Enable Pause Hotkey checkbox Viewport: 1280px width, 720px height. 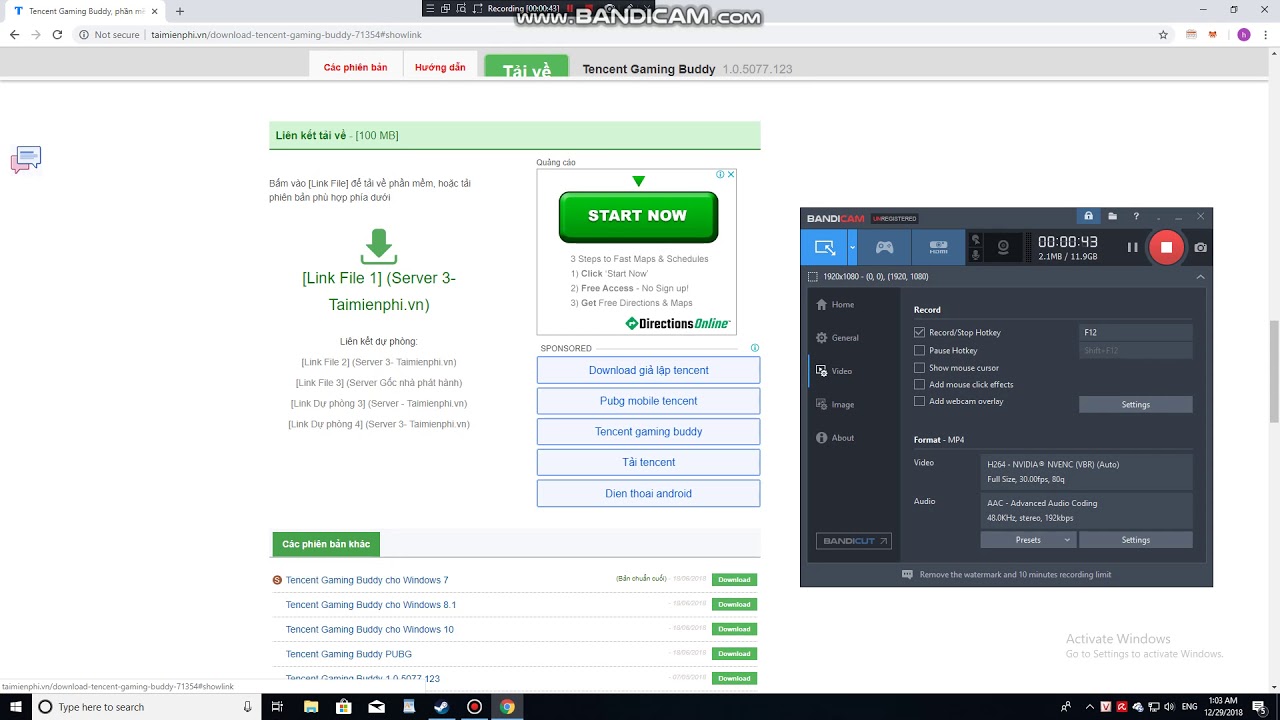919,350
